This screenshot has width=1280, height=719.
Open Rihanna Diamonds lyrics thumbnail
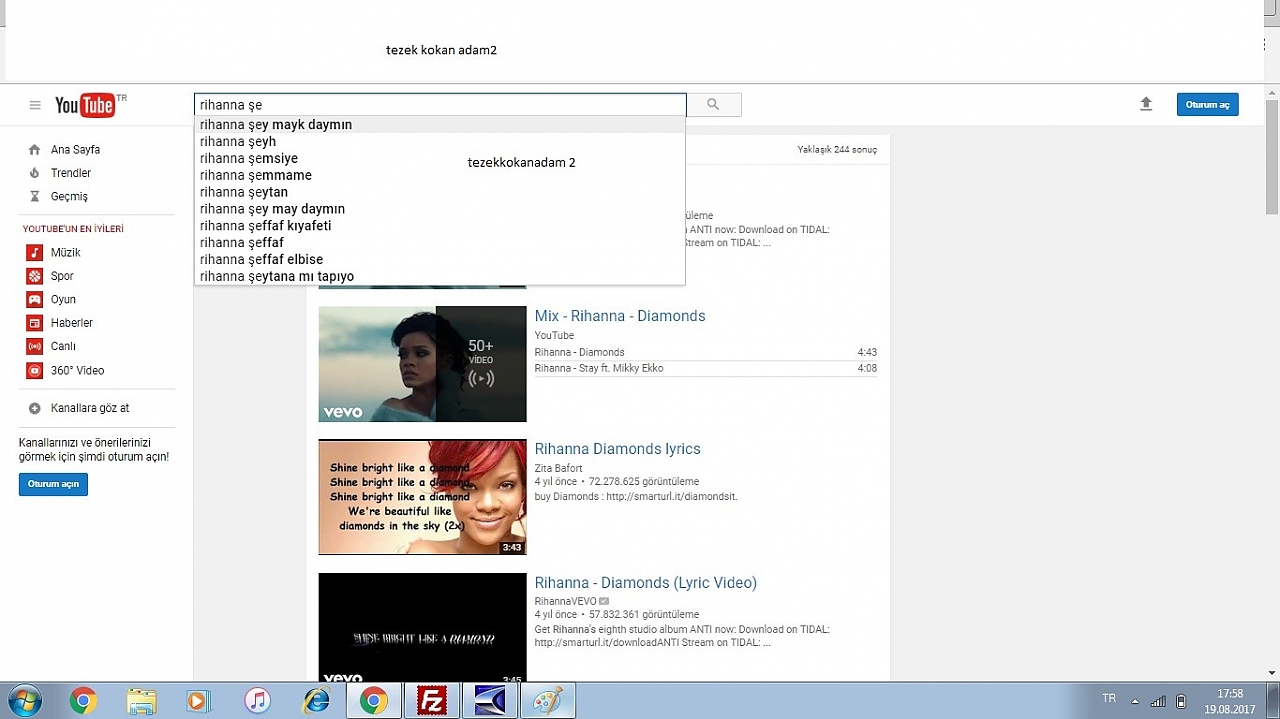point(422,497)
